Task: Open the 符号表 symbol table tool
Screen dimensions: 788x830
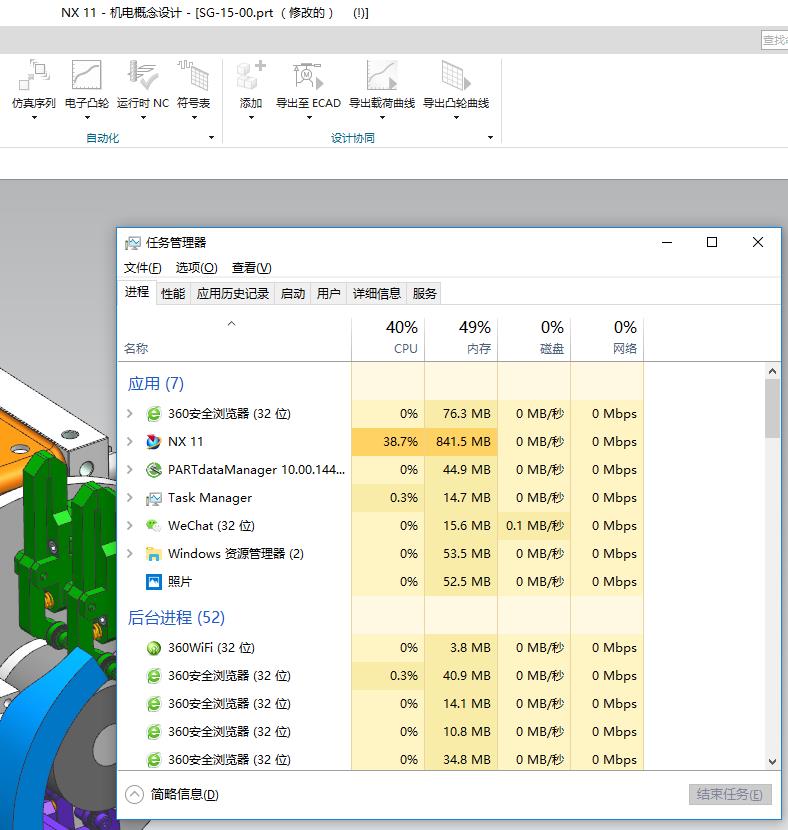Action: pyautogui.click(x=193, y=75)
